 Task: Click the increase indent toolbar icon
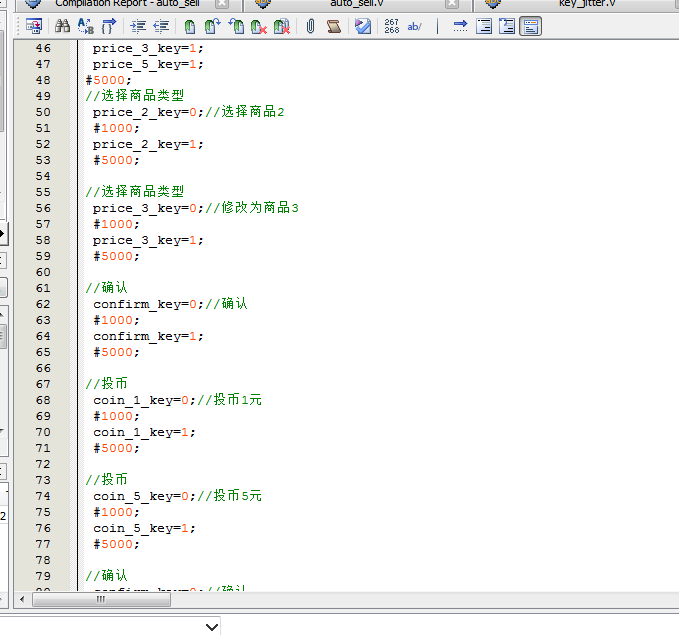138,26
